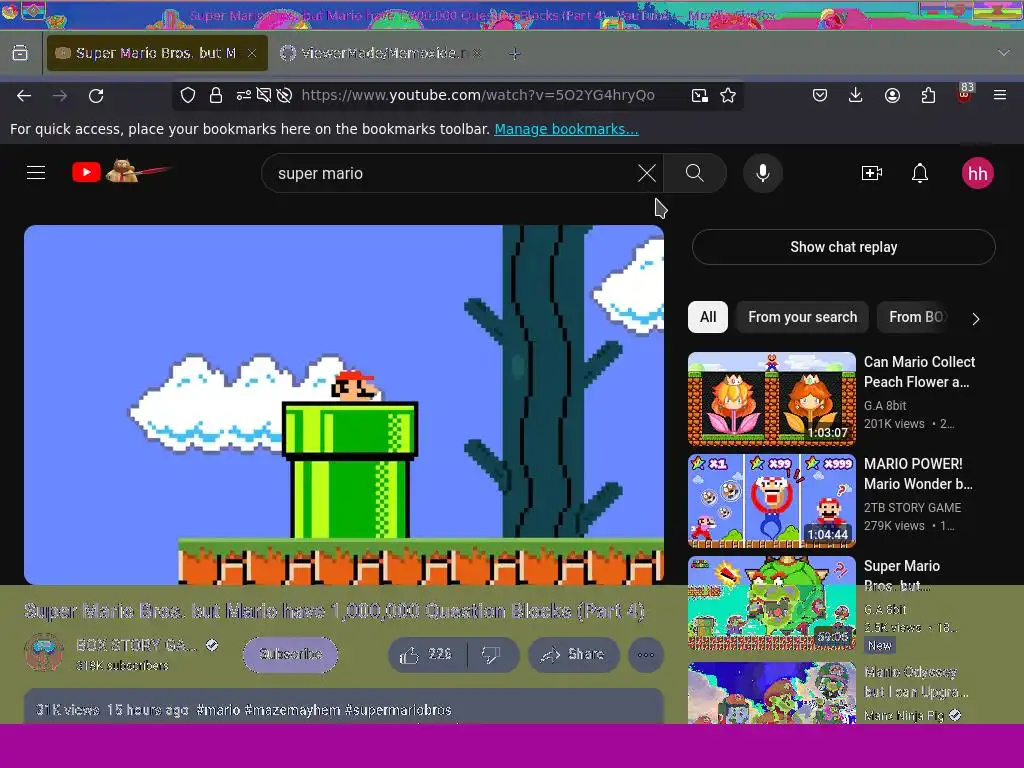Viewport: 1024px width, 768px height.
Task: Open the hh account avatar menu
Action: (x=978, y=173)
